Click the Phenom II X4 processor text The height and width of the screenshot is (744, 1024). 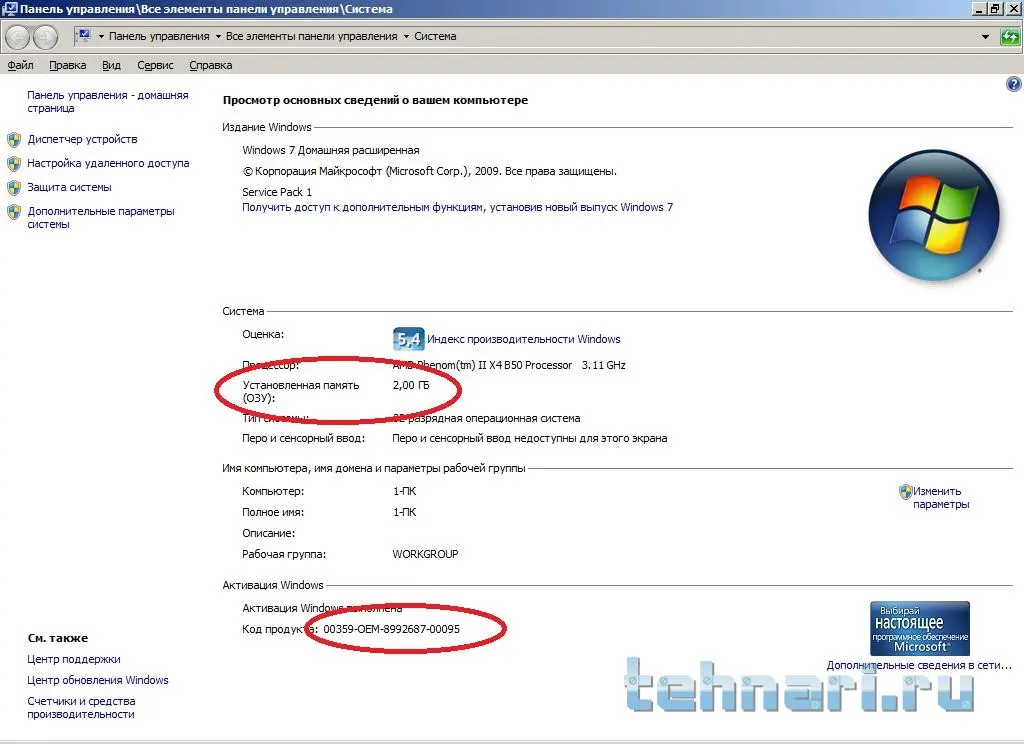509,365
